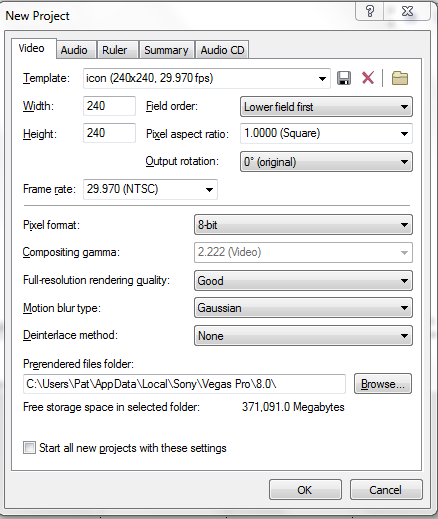Click the question mark help icon
The image size is (438, 519).
(x=370, y=12)
